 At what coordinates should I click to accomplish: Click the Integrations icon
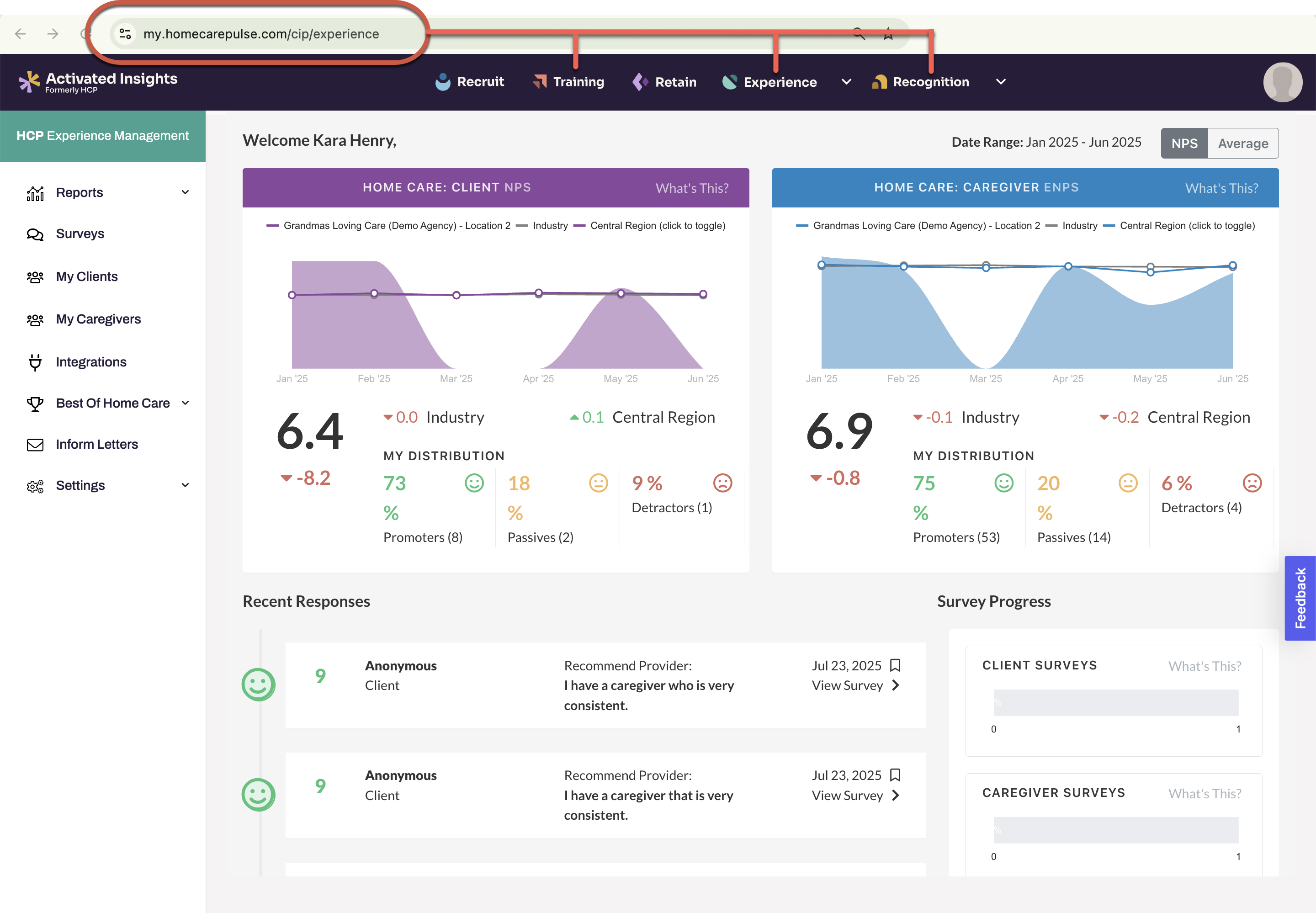click(x=36, y=361)
